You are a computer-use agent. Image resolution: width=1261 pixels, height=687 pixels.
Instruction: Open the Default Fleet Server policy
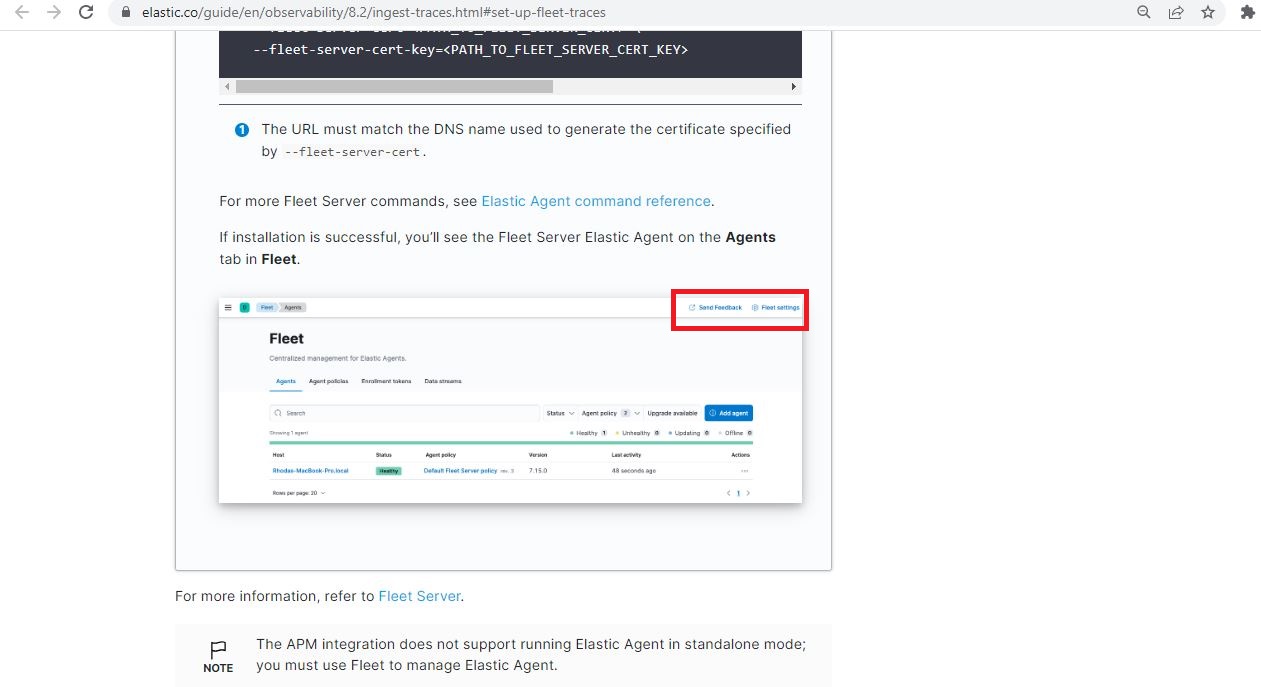pyautogui.click(x=460, y=470)
